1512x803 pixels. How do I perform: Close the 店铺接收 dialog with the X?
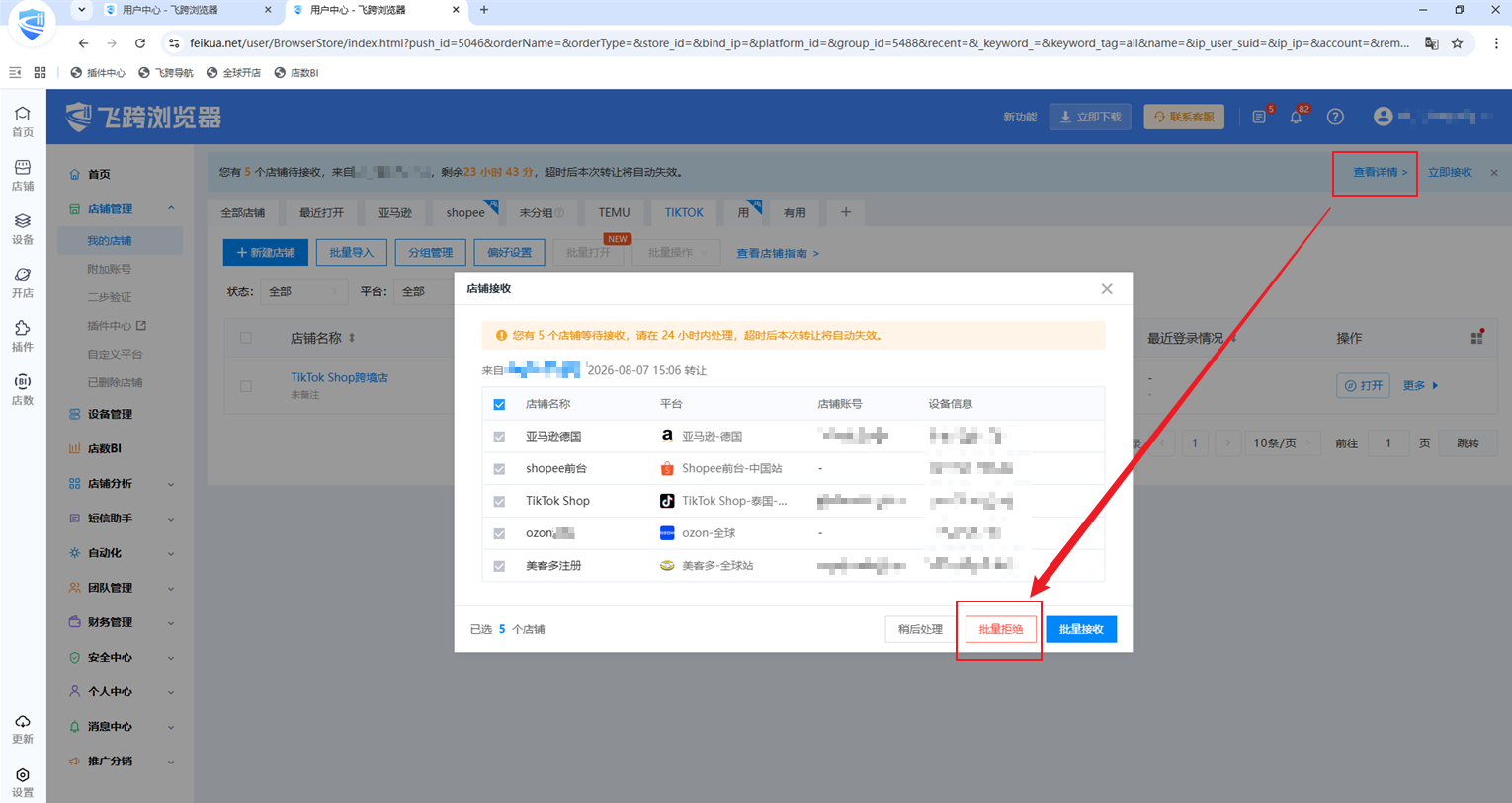click(1107, 289)
